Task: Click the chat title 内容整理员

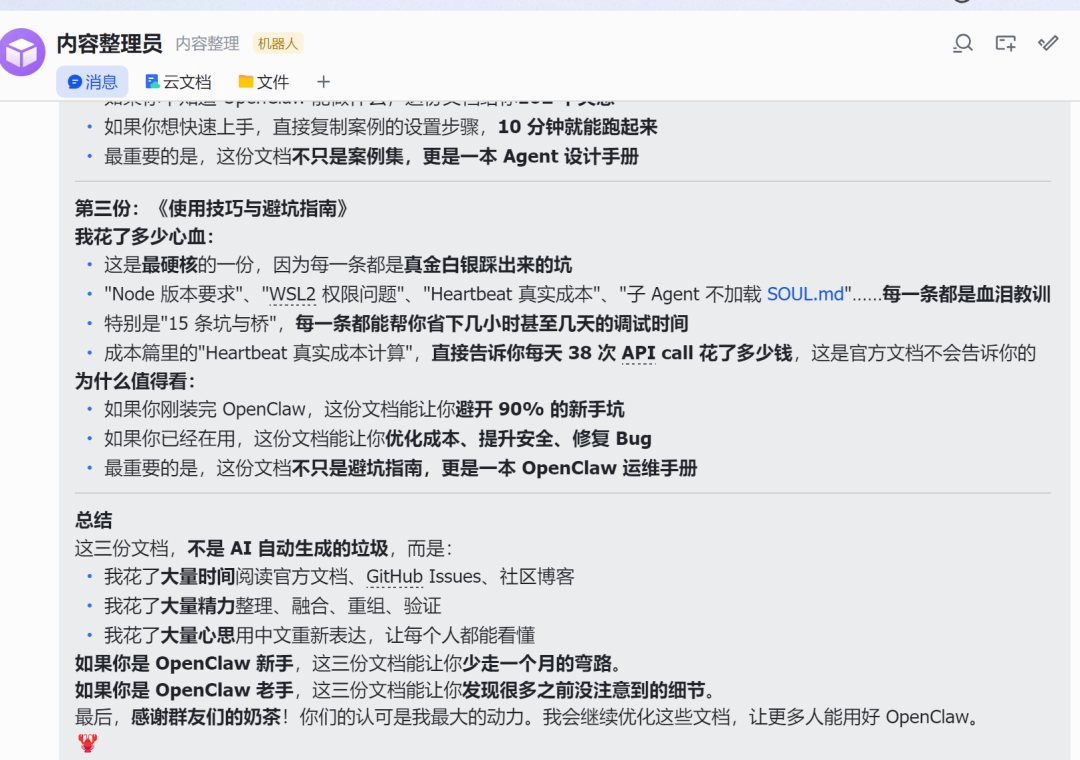Action: [110, 44]
